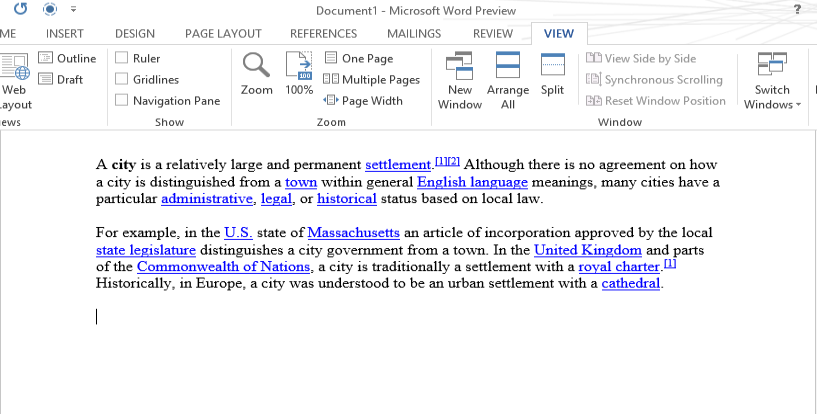Select the VIEW ribbon tab
This screenshot has height=414, width=817.
(x=559, y=34)
